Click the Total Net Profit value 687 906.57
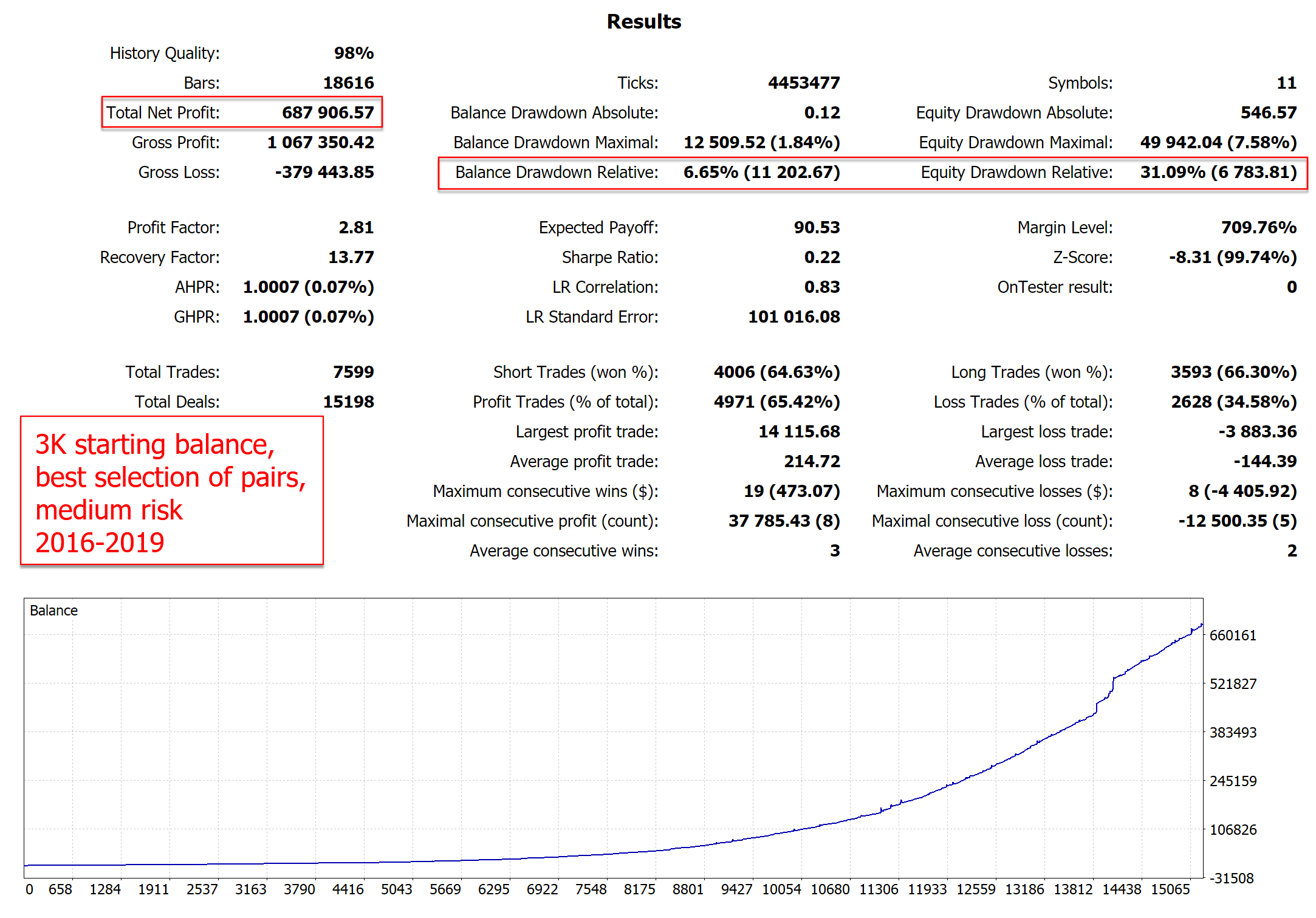The width and height of the screenshot is (1316, 918). [x=327, y=112]
